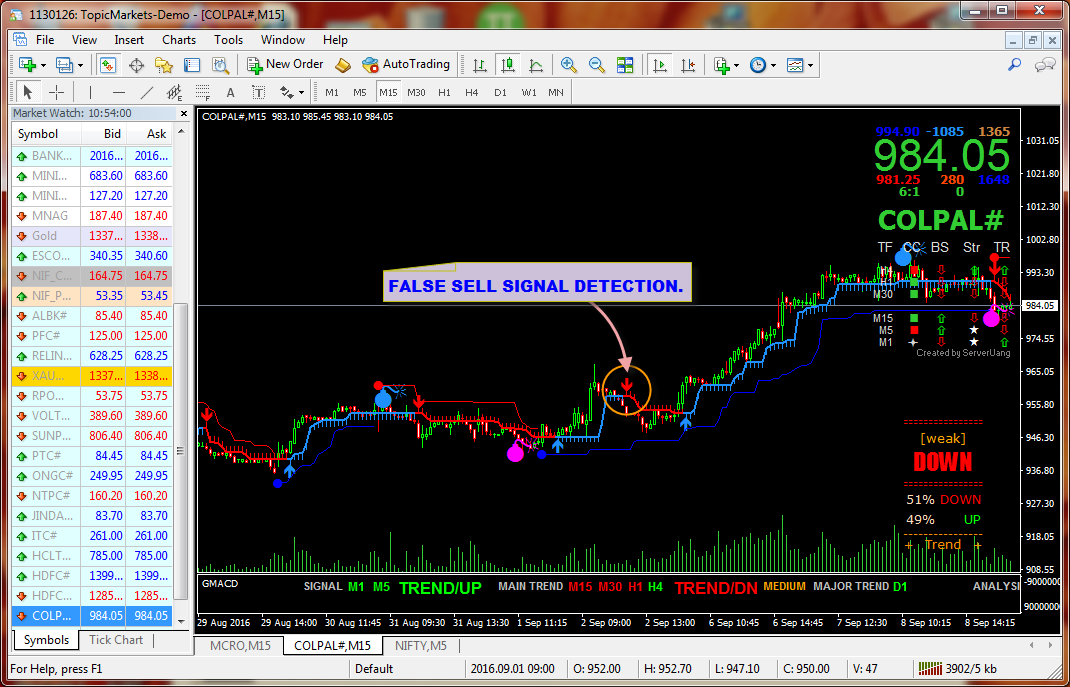Tile chart windows icon

click(x=625, y=65)
